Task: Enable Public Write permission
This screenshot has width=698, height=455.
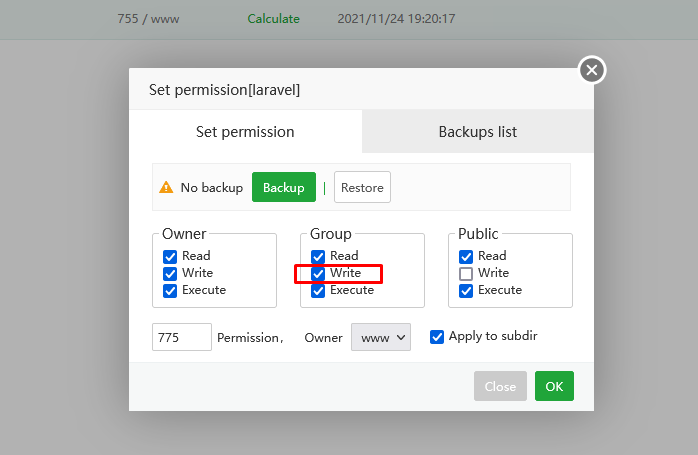Action: pyautogui.click(x=466, y=273)
